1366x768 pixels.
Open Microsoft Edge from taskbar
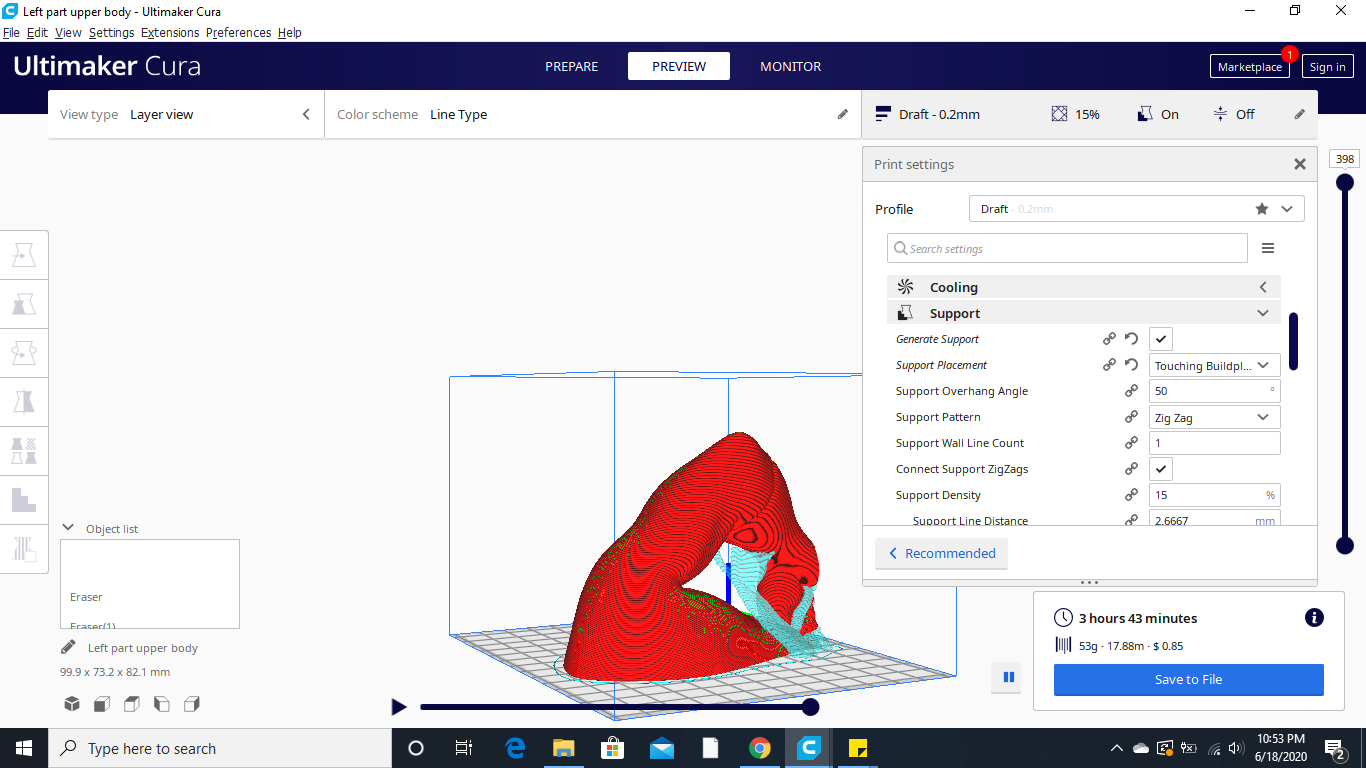(x=516, y=748)
